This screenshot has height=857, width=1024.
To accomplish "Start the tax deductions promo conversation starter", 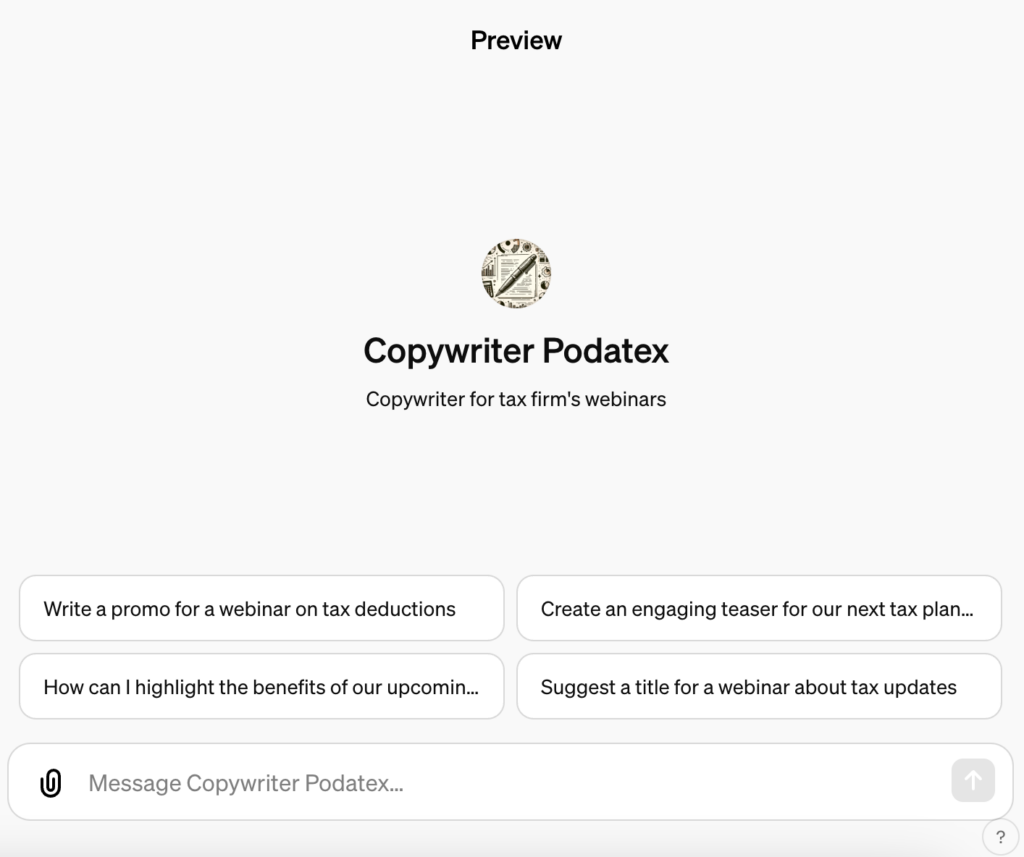I will click(x=261, y=608).
